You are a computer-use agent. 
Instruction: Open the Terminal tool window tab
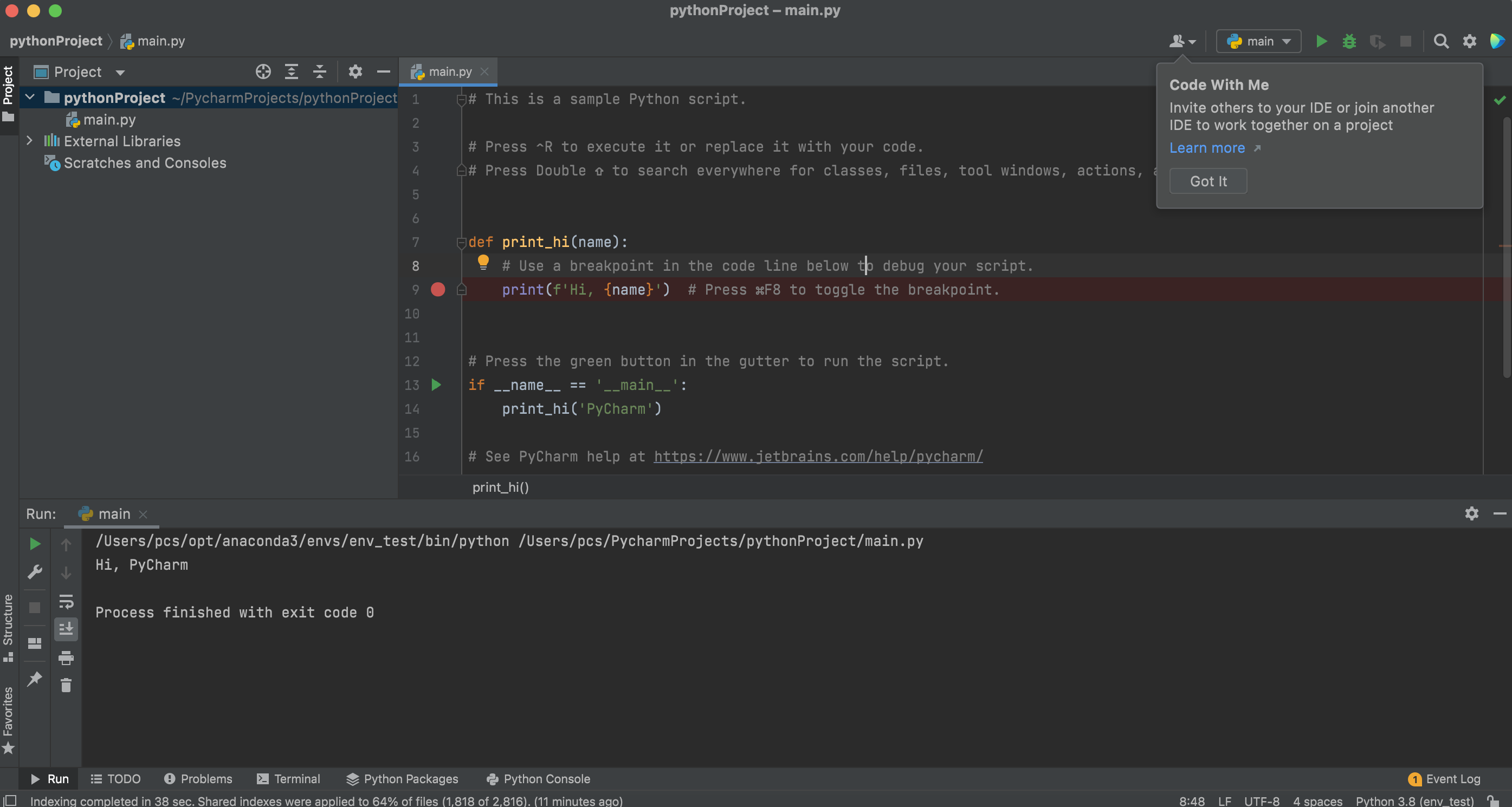pyautogui.click(x=289, y=779)
